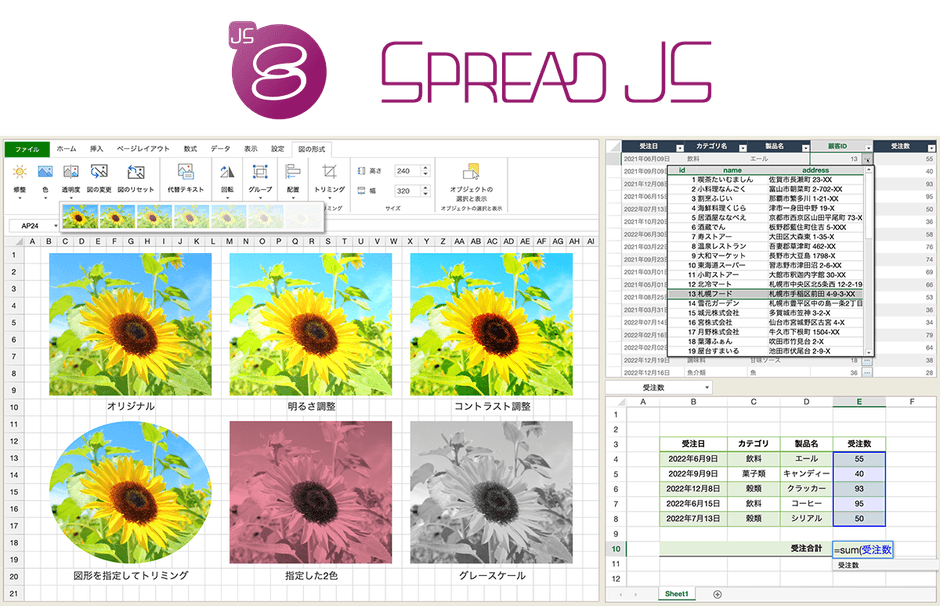This screenshot has height=606, width=940.
Task: Switch to the ホーム ribbon tab
Action: (x=66, y=148)
